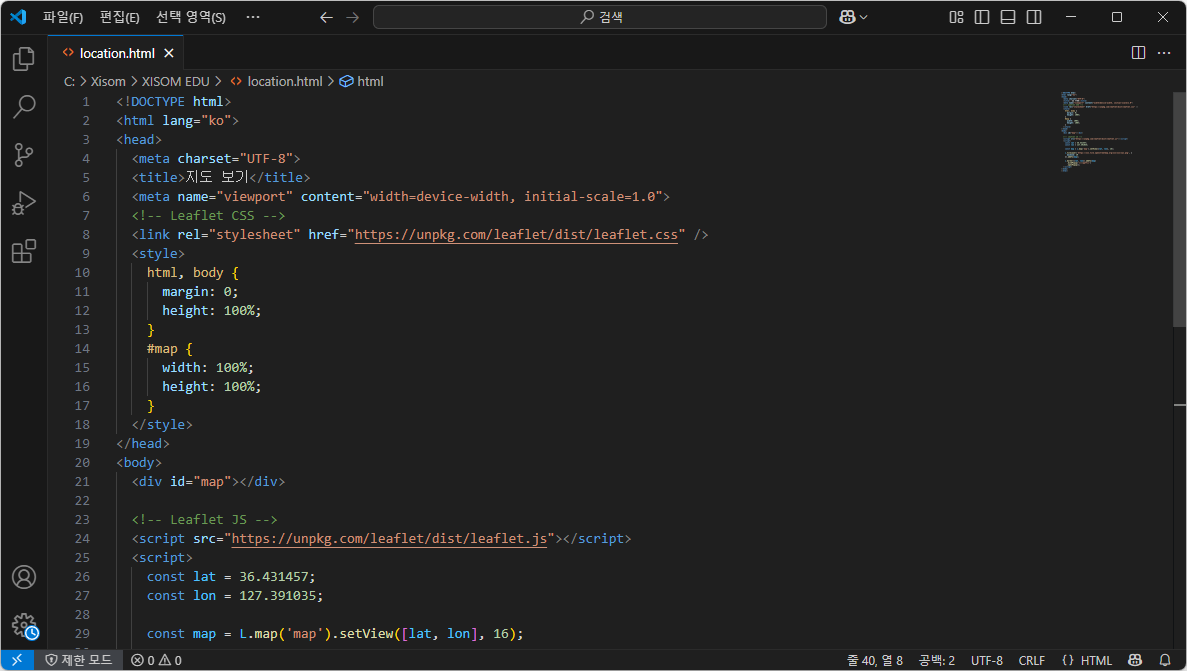Open the Run and Debug view
The image size is (1187, 671).
click(x=23, y=203)
